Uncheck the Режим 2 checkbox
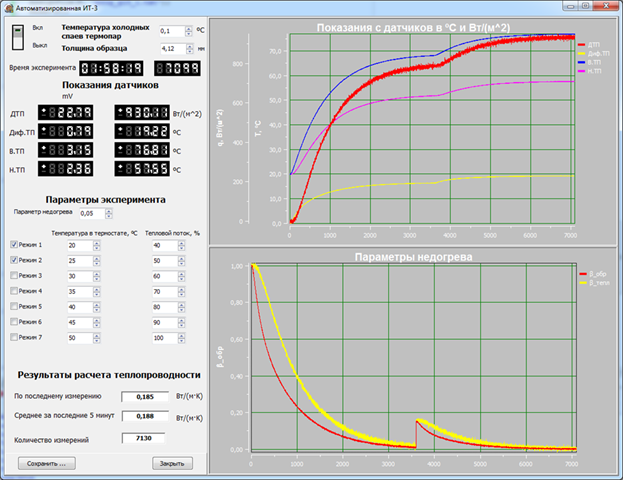 click(x=14, y=260)
